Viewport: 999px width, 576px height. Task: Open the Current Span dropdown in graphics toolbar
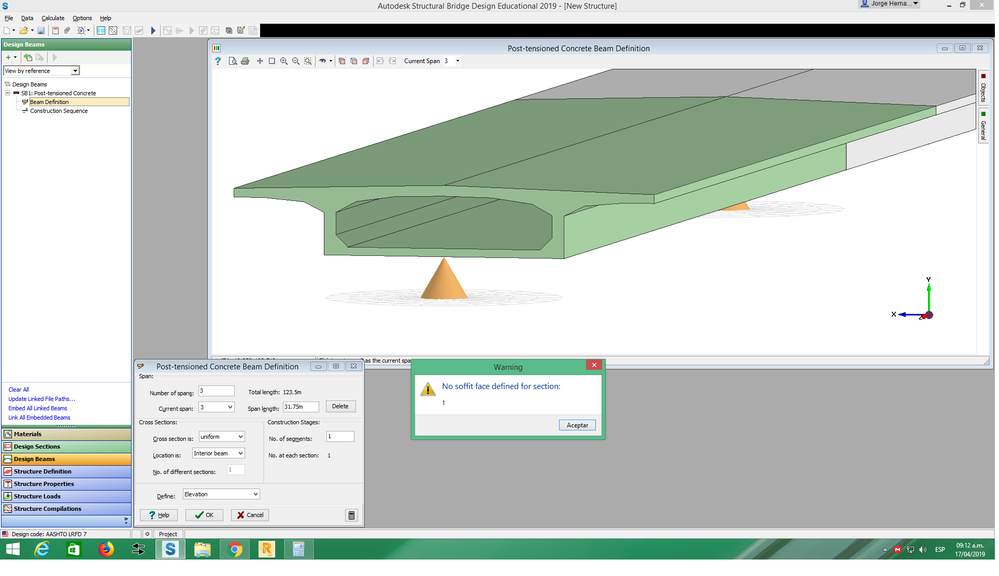[457, 61]
